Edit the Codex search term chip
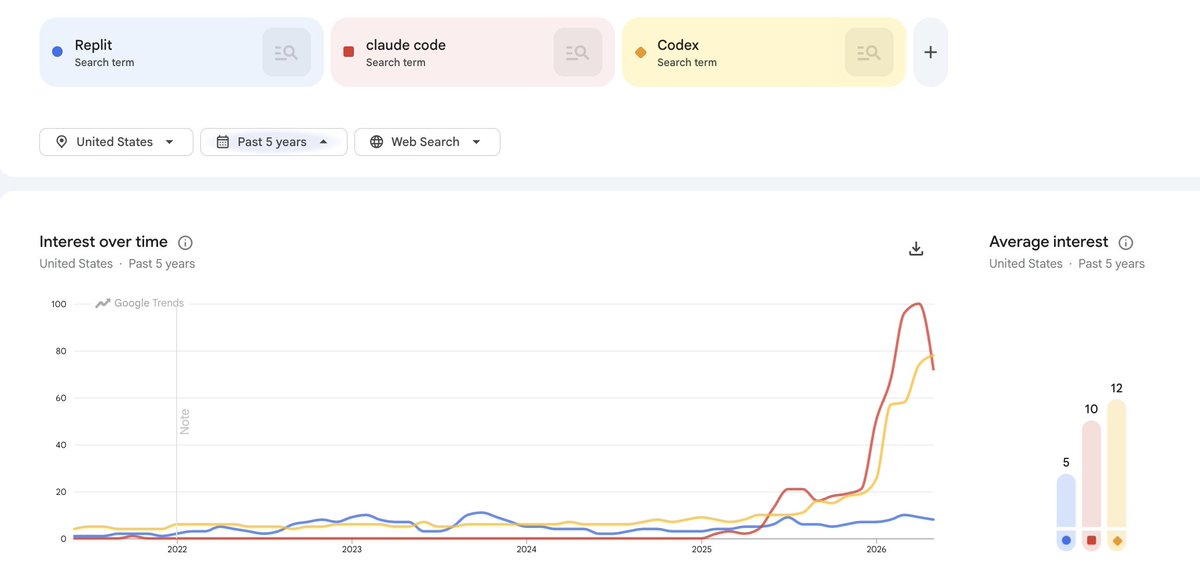Image resolution: width=1200 pixels, height=583 pixels. coord(764,52)
